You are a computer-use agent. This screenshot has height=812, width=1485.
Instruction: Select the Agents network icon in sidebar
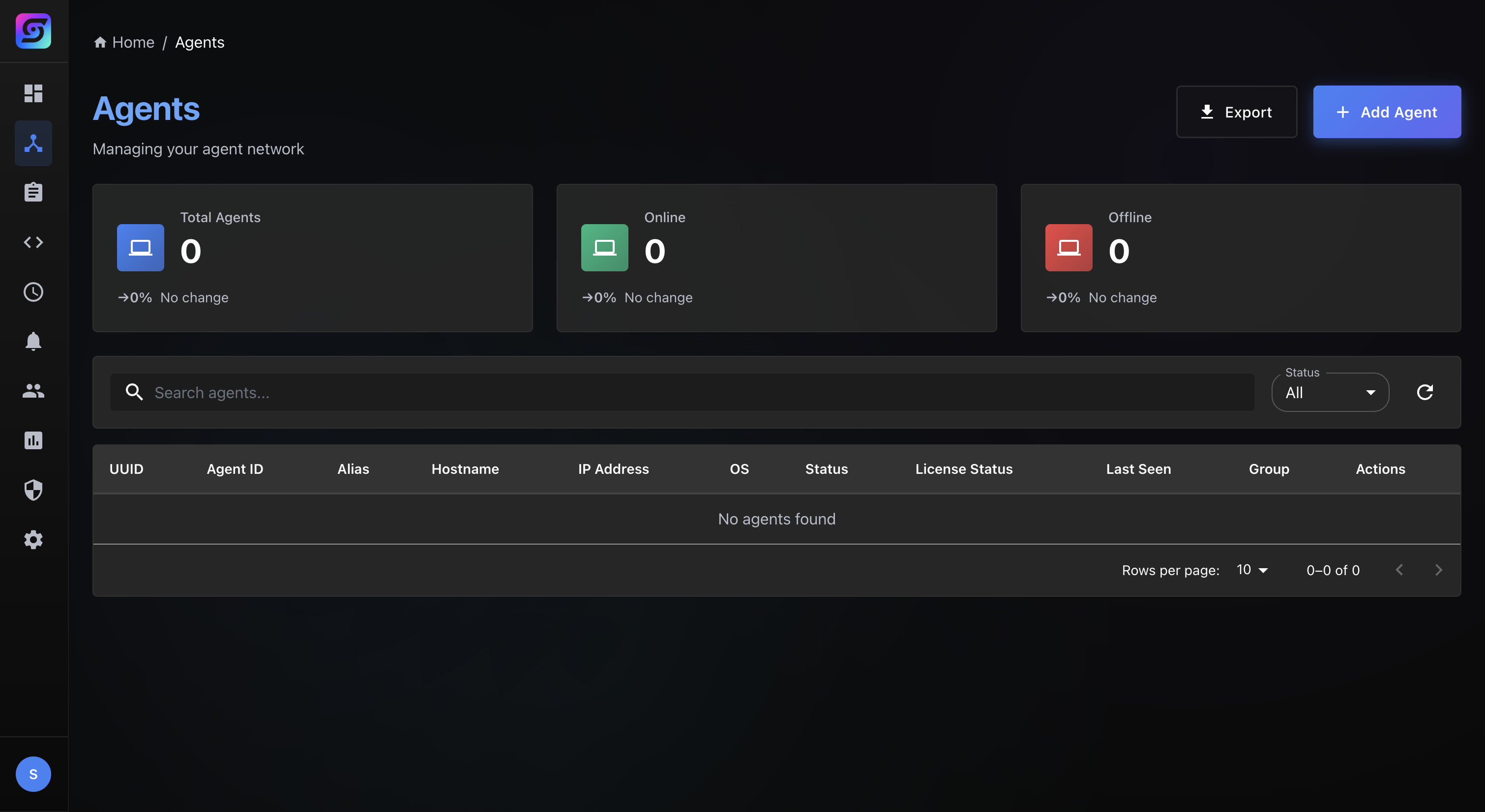pos(33,143)
